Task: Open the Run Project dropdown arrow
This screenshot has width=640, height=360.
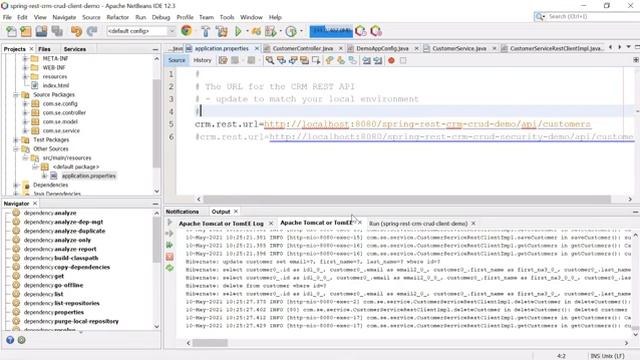Action: click(x=247, y=31)
